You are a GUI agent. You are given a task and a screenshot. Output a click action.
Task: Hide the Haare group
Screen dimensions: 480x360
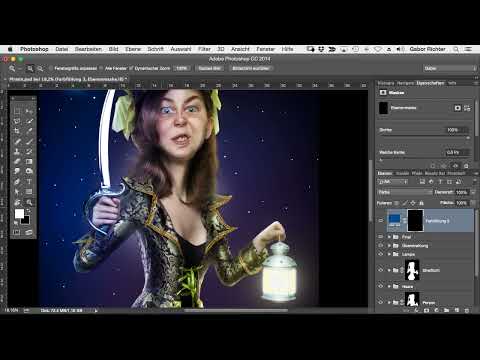(381, 286)
